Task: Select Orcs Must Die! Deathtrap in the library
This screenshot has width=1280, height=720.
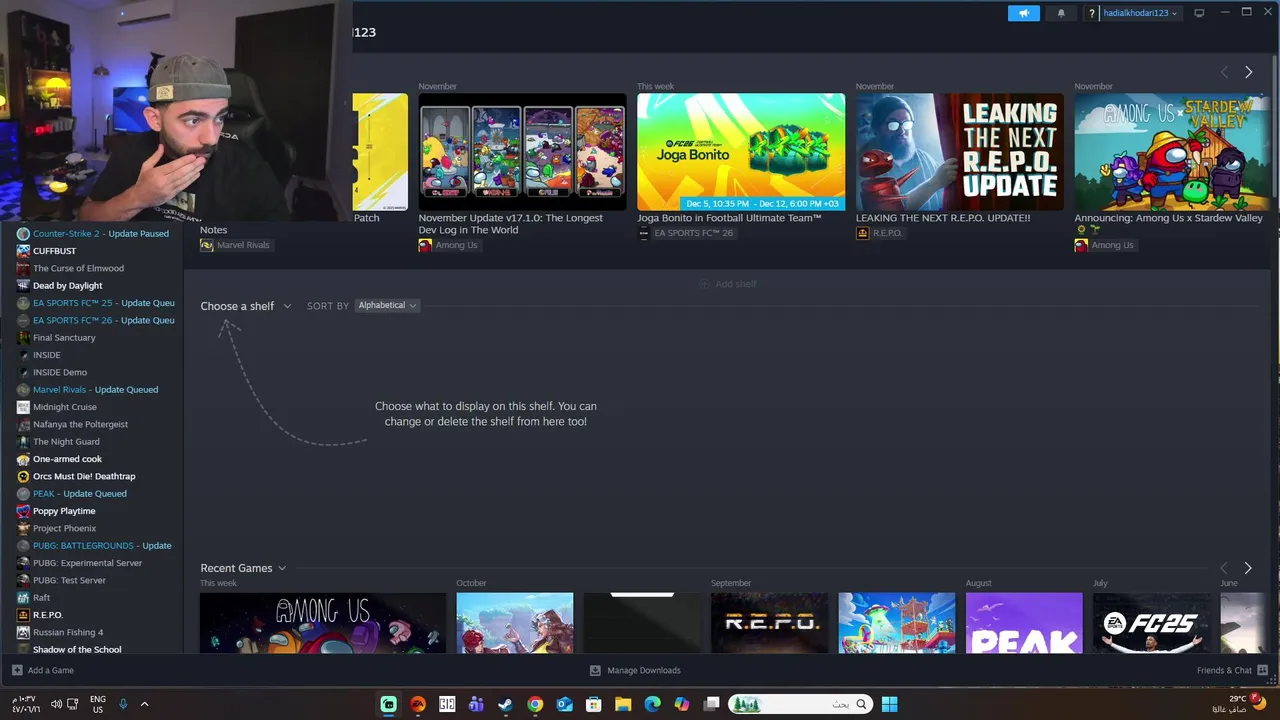Action: 84,476
